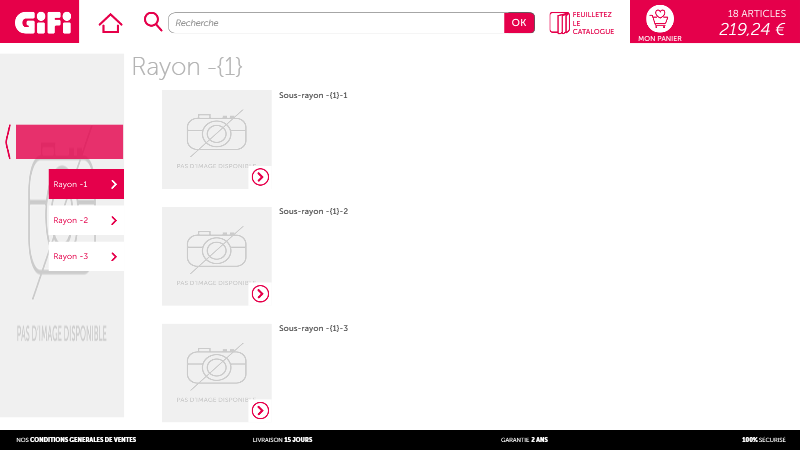The height and width of the screenshot is (450, 800).
Task: Open the Sous-rayon -{1}-1 thumbnail image
Action: click(216, 139)
